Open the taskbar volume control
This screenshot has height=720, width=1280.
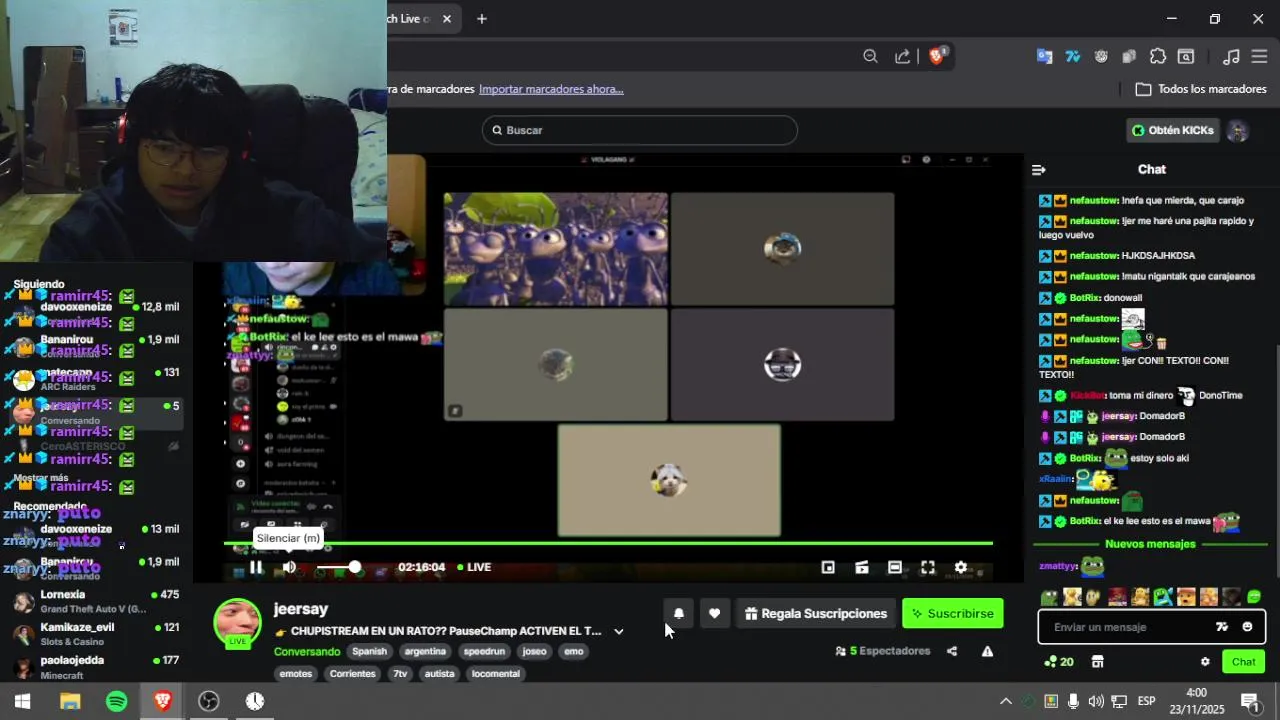pyautogui.click(x=1096, y=701)
